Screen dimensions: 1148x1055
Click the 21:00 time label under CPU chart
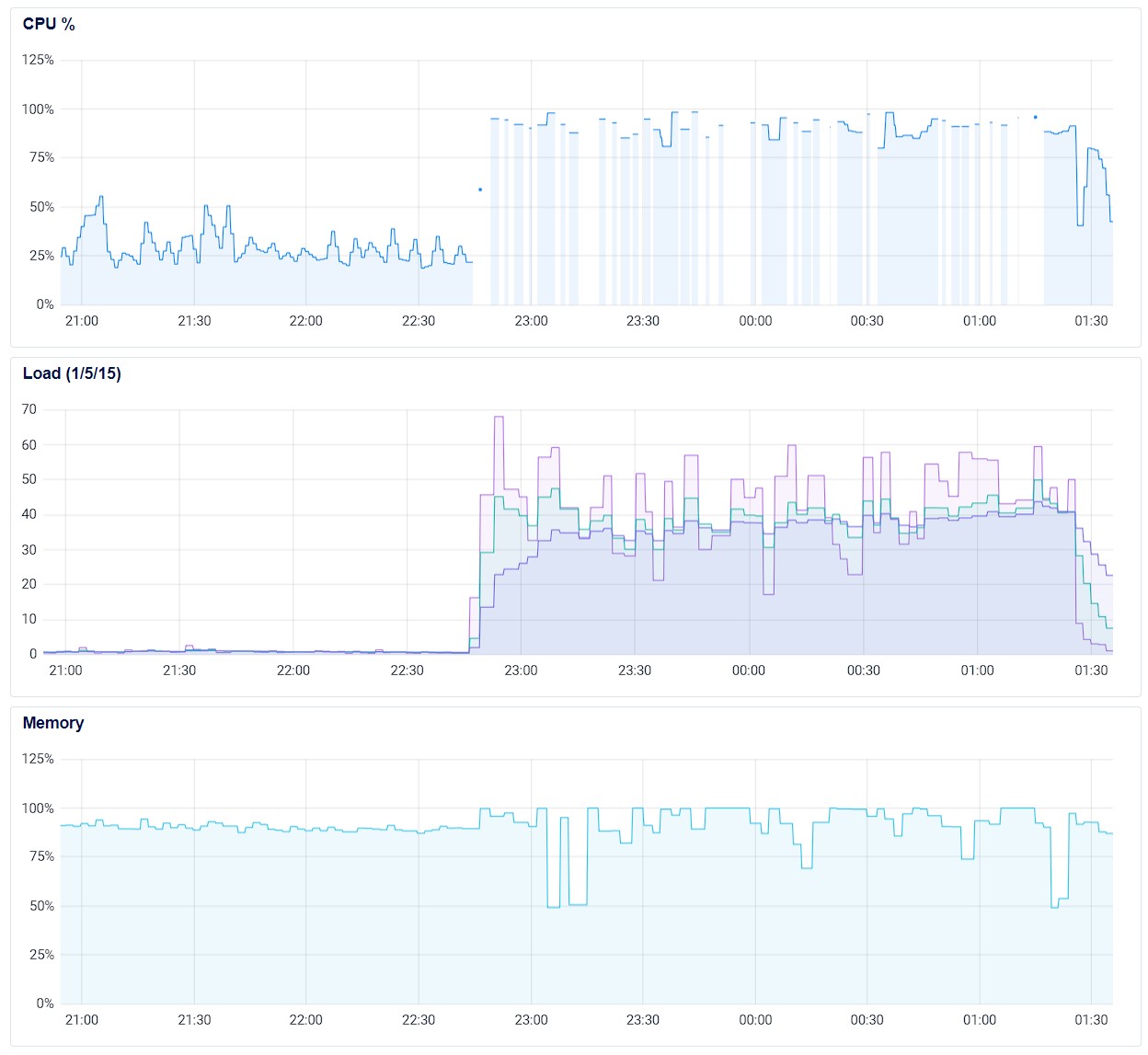coord(82,321)
